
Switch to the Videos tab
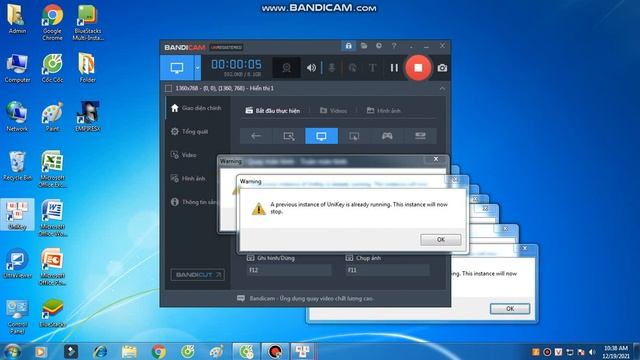(x=333, y=111)
